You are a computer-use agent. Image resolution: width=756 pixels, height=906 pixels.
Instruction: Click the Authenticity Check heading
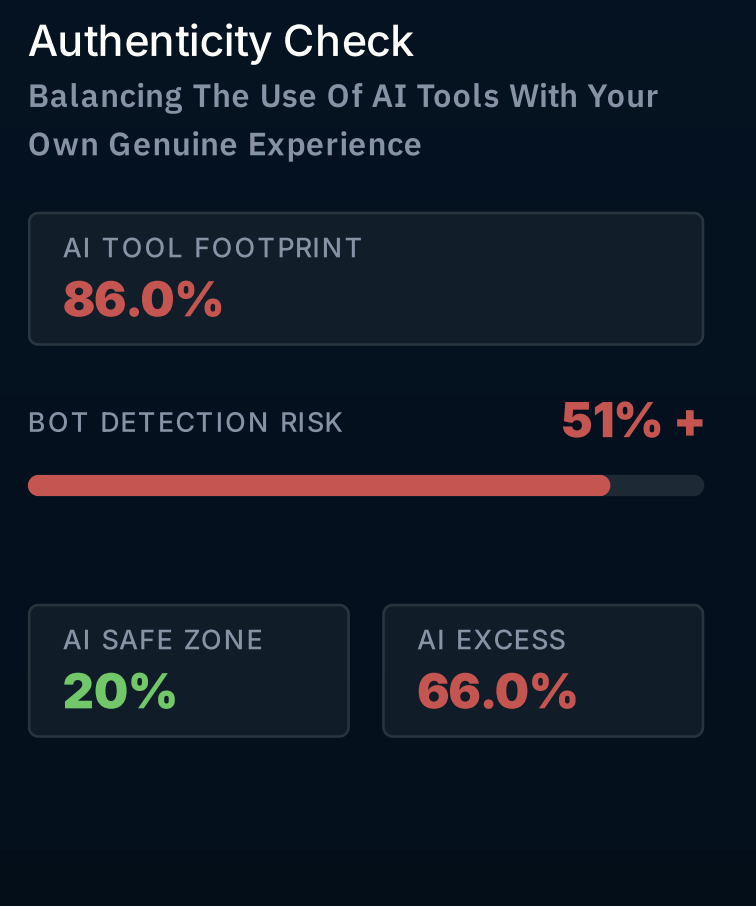point(221,42)
